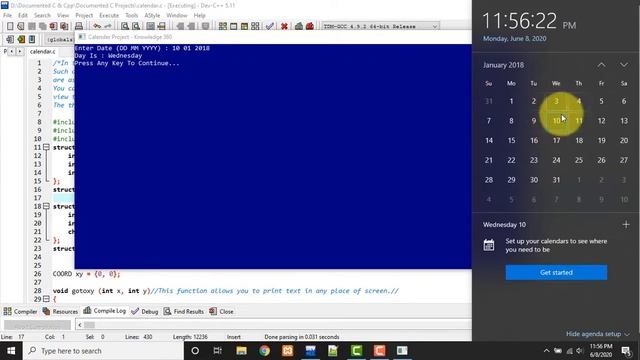This screenshot has width=640, height=360.
Task: Click the Compile icon with four colored squares
Action: pos(222,26)
